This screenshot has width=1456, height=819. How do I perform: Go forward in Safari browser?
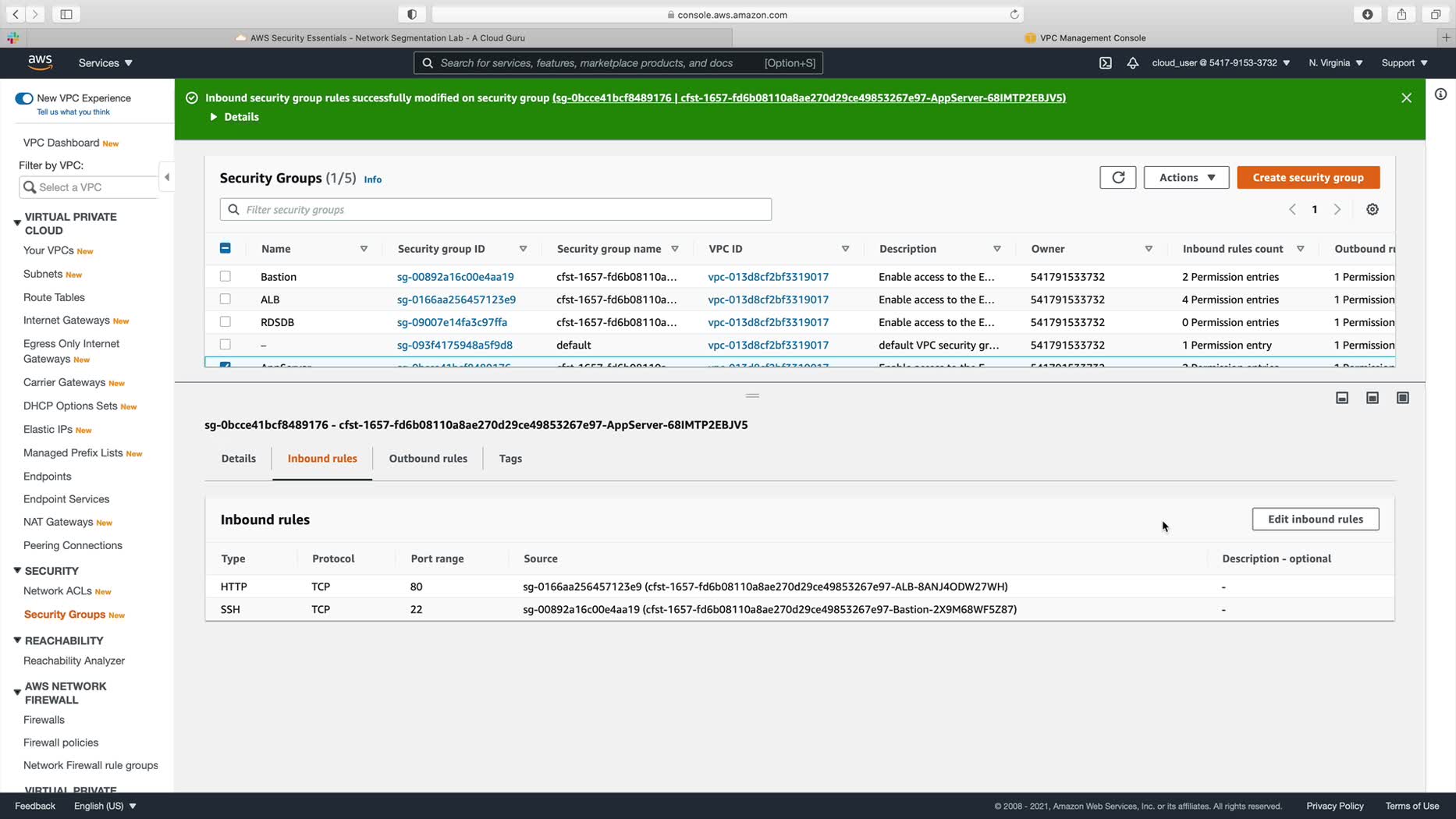34,14
